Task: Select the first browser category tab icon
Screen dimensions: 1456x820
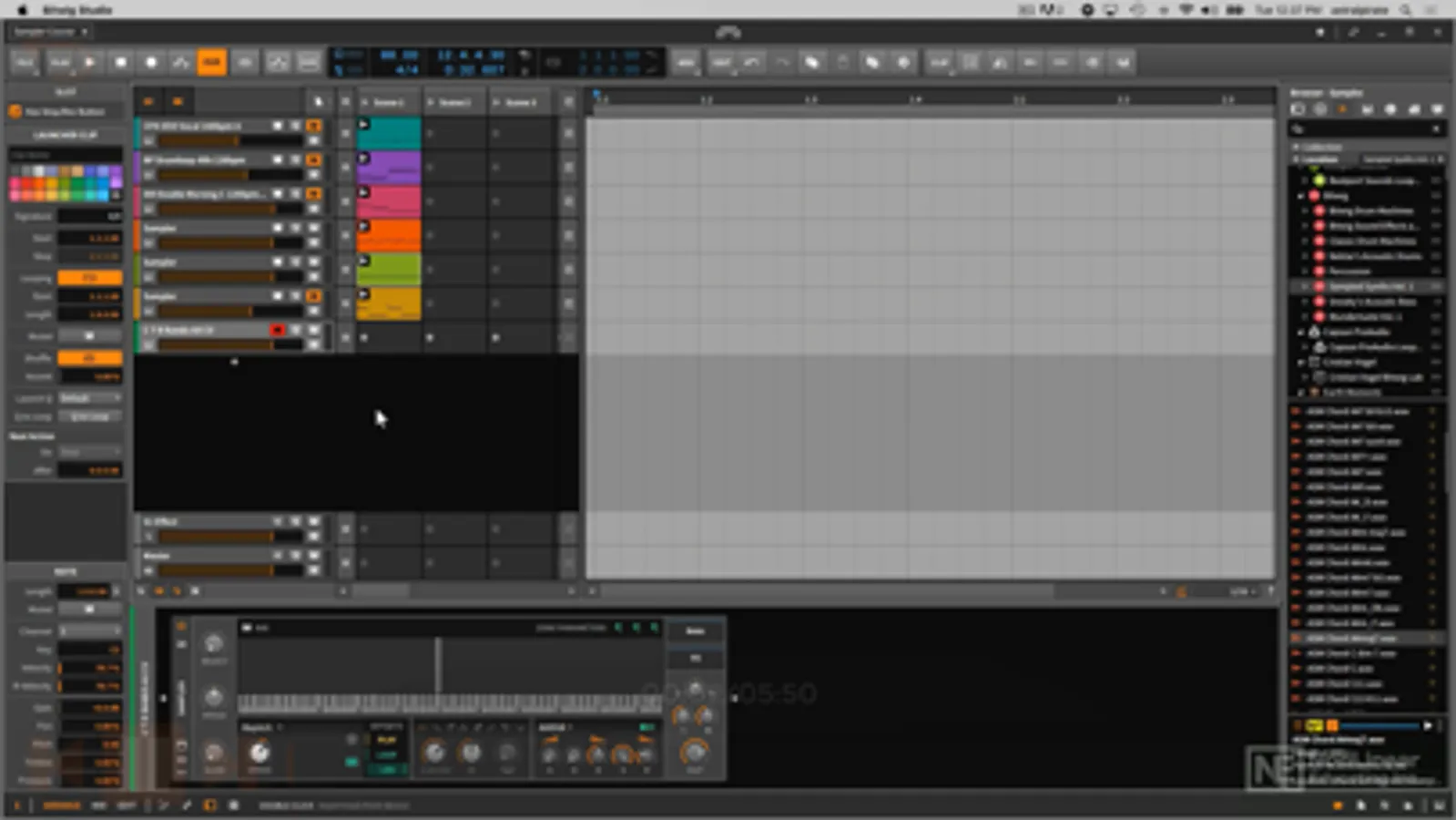Action: tap(1298, 109)
